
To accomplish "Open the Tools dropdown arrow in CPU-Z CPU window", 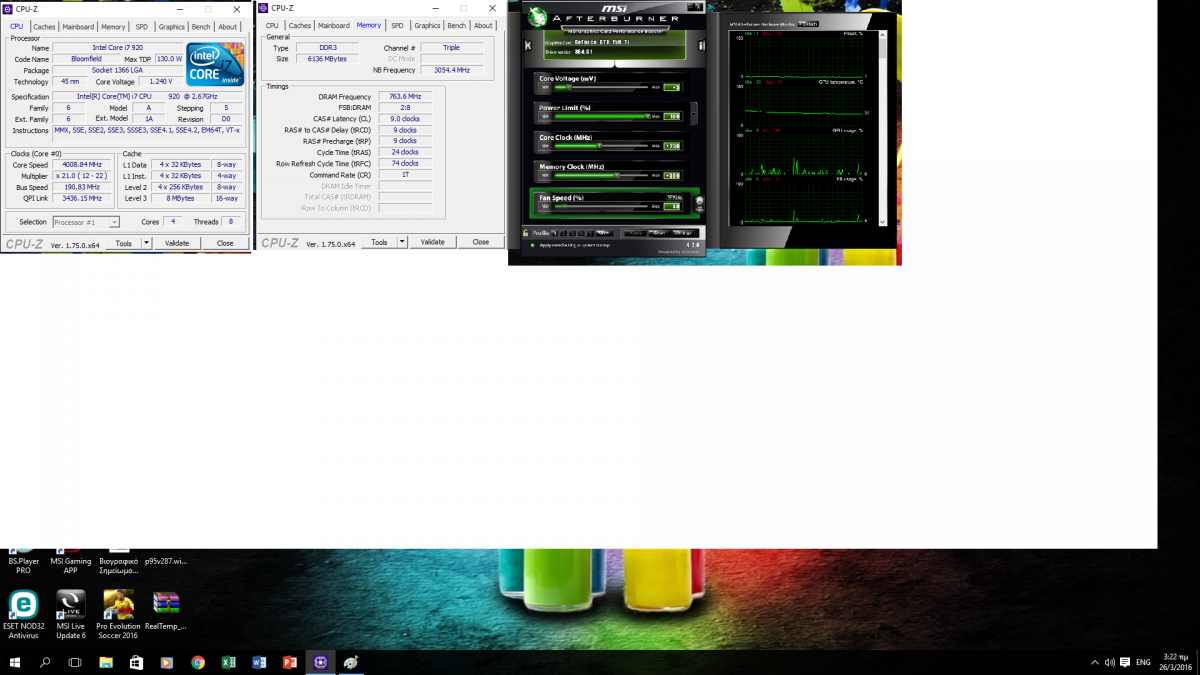I will 146,243.
